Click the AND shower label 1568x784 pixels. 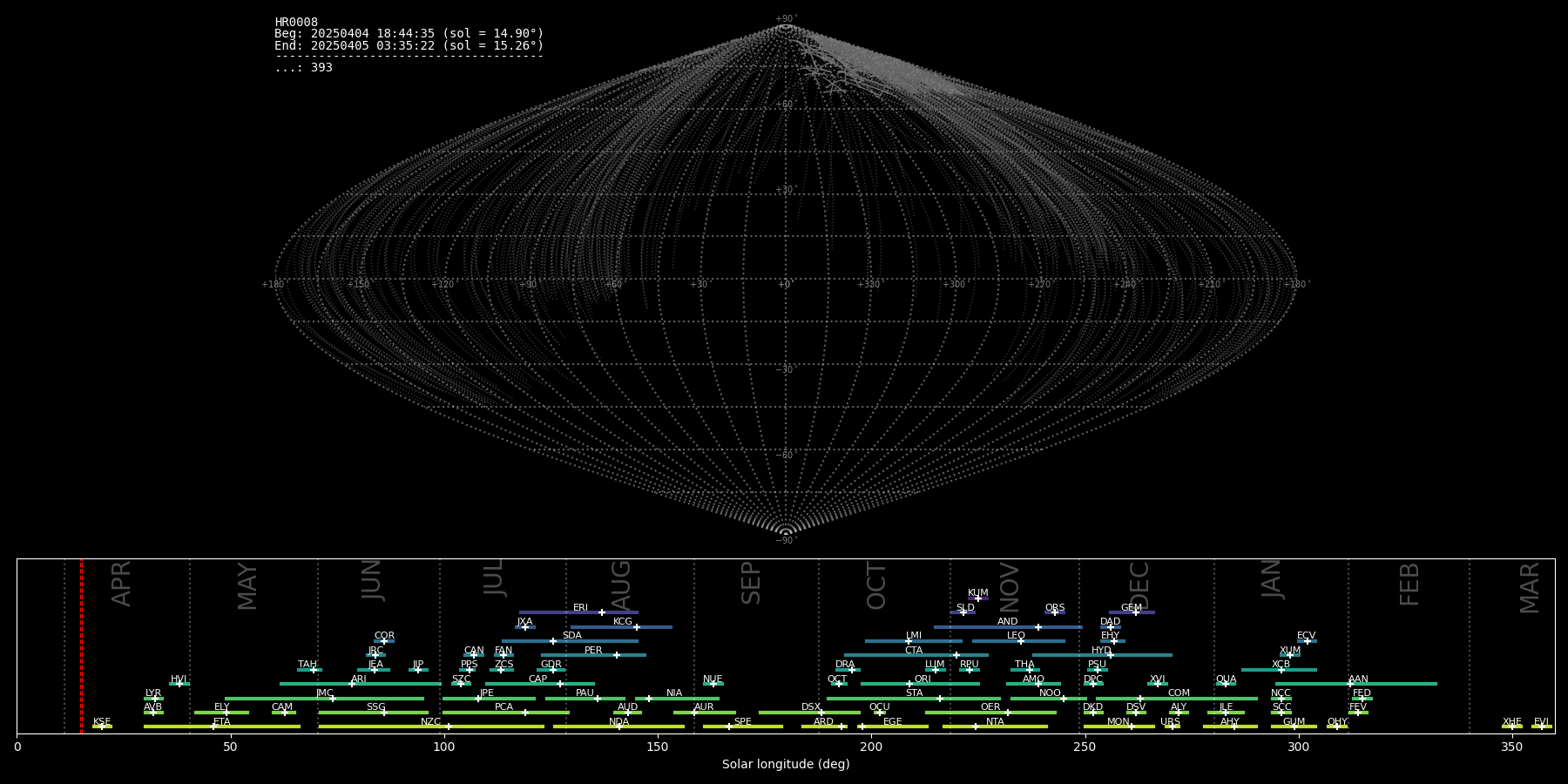click(x=1008, y=622)
